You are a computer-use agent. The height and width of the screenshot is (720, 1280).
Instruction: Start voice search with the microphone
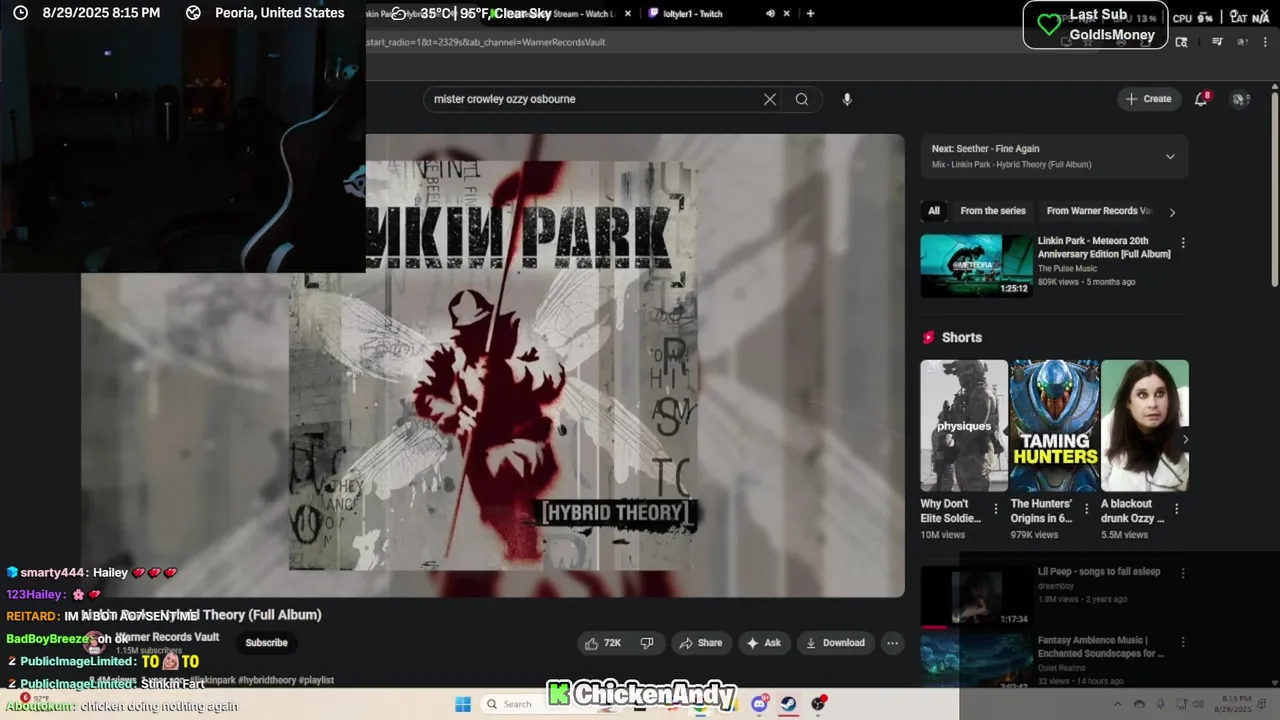847,99
